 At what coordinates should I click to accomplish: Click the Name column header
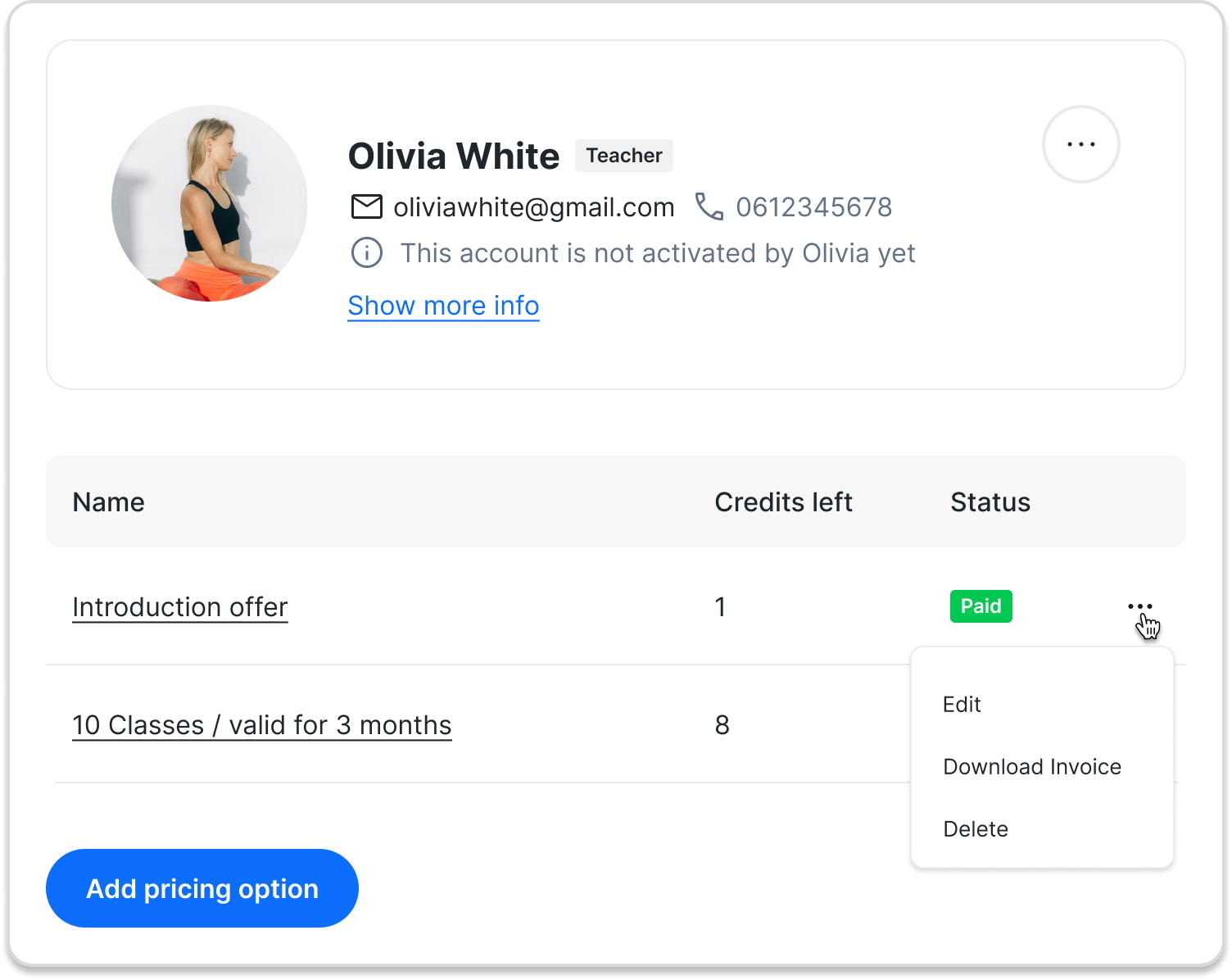108,502
